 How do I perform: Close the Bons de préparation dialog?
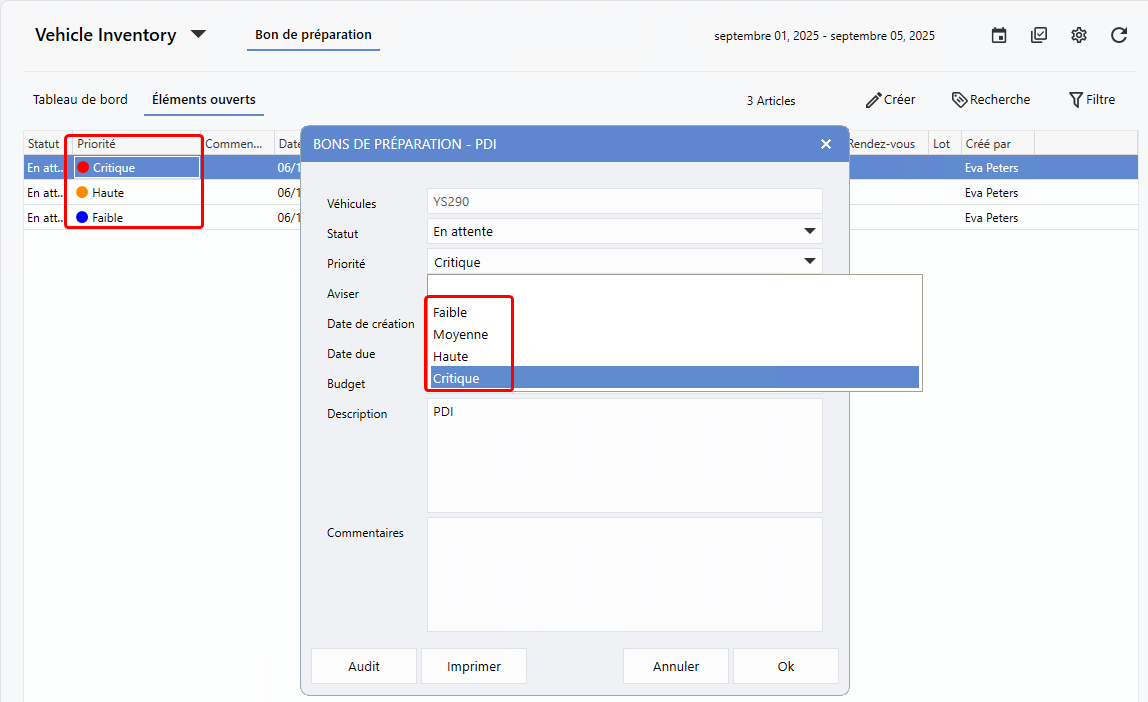[x=826, y=144]
